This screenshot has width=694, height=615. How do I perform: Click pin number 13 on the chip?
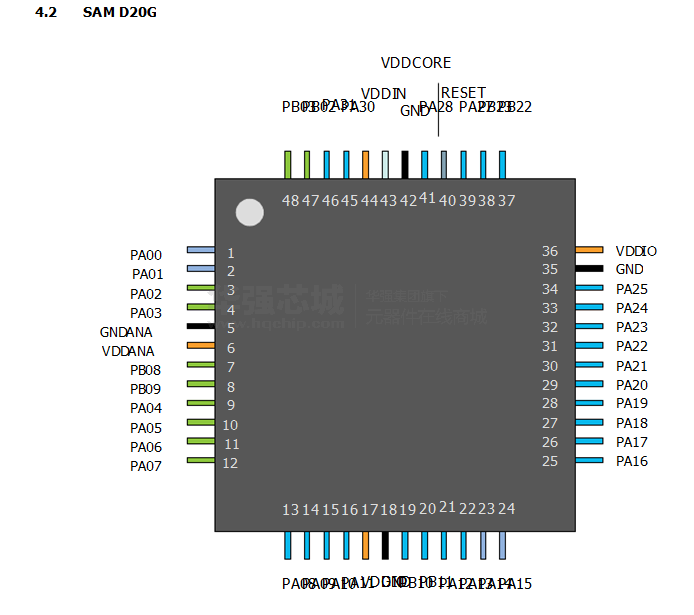(290, 510)
